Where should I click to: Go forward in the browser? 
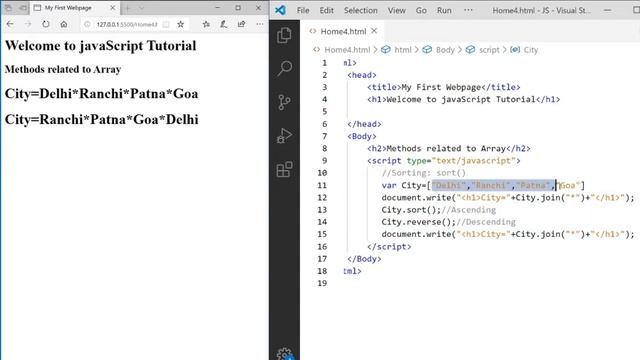click(28, 24)
